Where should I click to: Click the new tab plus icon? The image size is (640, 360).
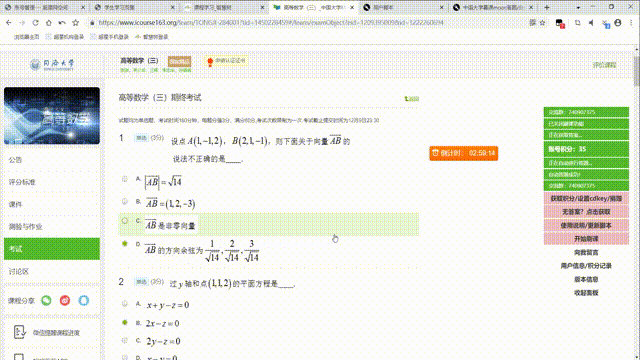coord(547,7)
